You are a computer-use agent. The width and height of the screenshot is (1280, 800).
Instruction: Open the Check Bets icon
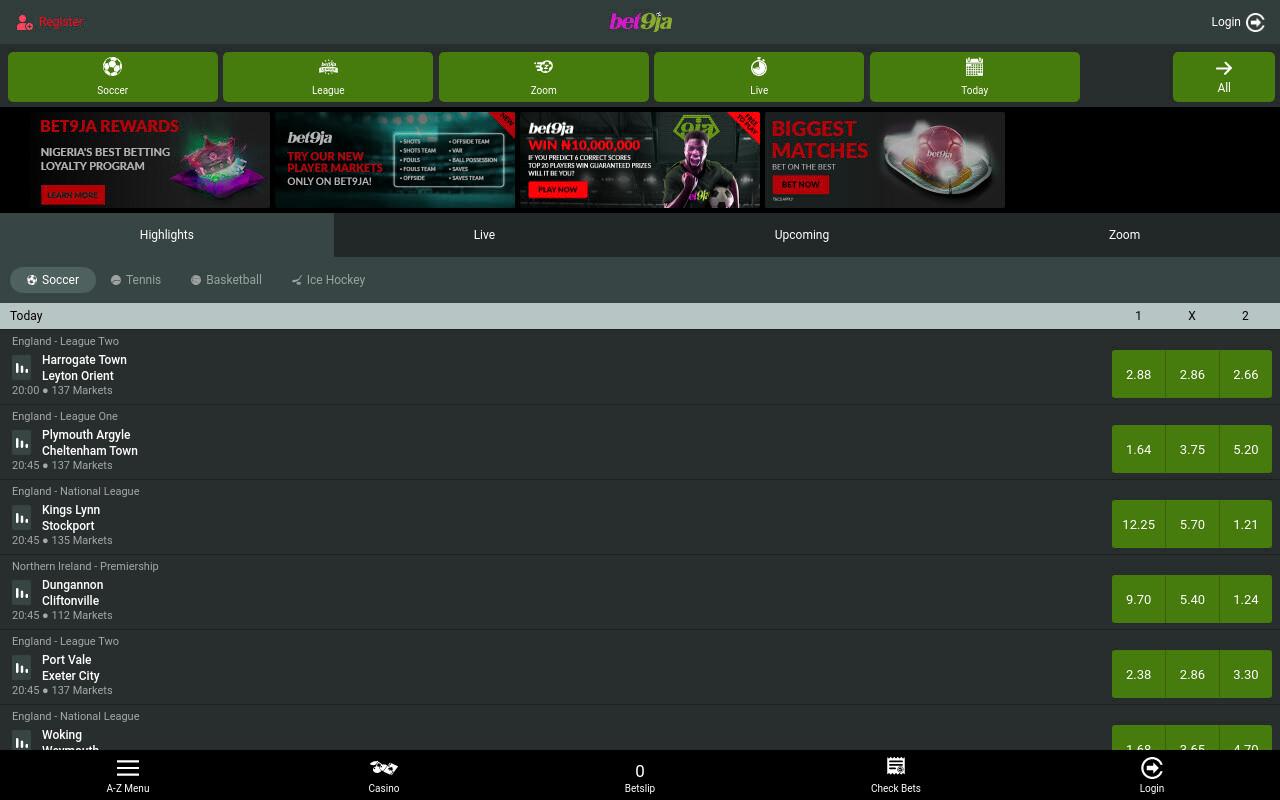coord(896,767)
